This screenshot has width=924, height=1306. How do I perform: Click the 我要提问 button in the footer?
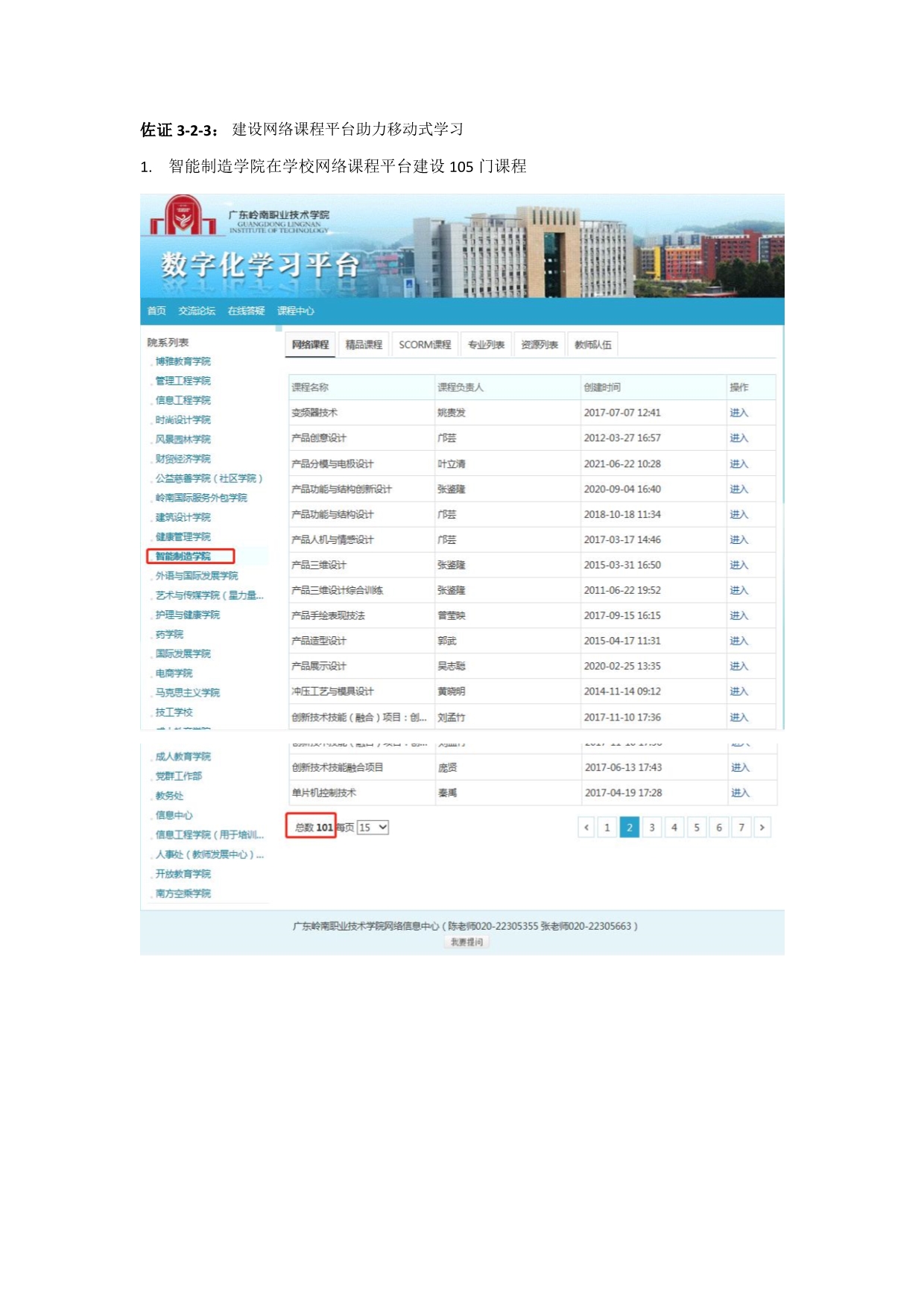466,942
